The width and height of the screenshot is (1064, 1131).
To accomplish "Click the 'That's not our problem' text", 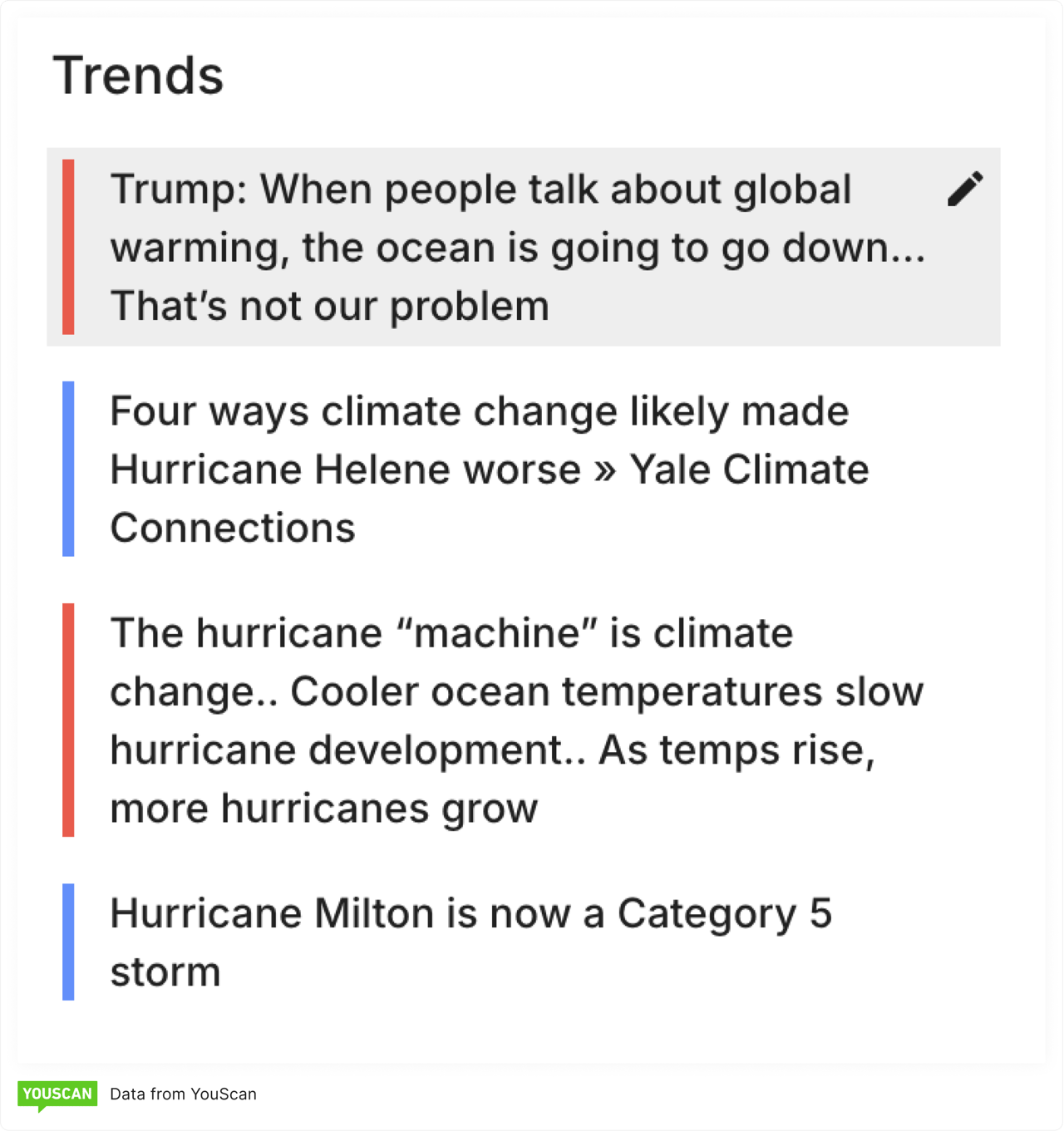I will point(329,306).
